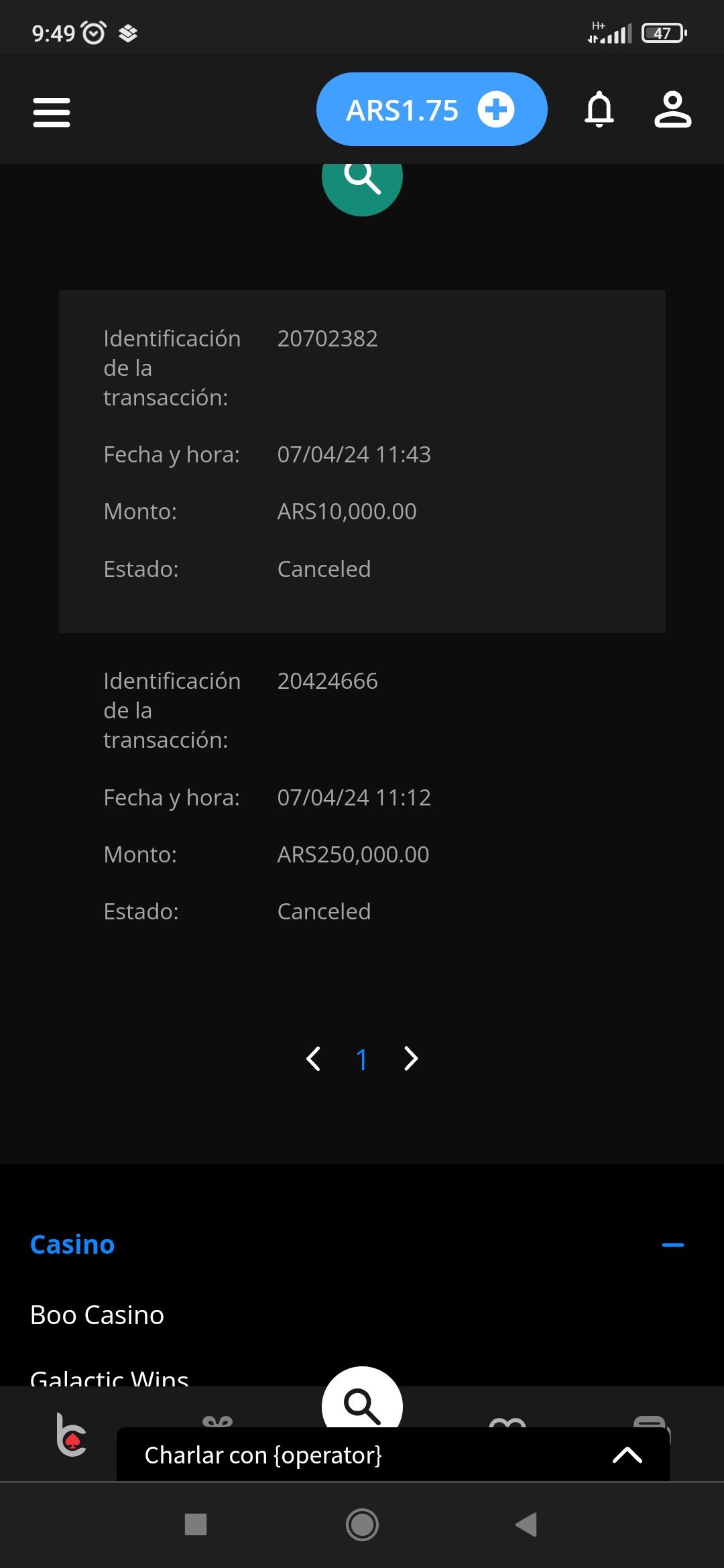Collapse the Casino footer section
The width and height of the screenshot is (724, 1568).
[x=672, y=1245]
